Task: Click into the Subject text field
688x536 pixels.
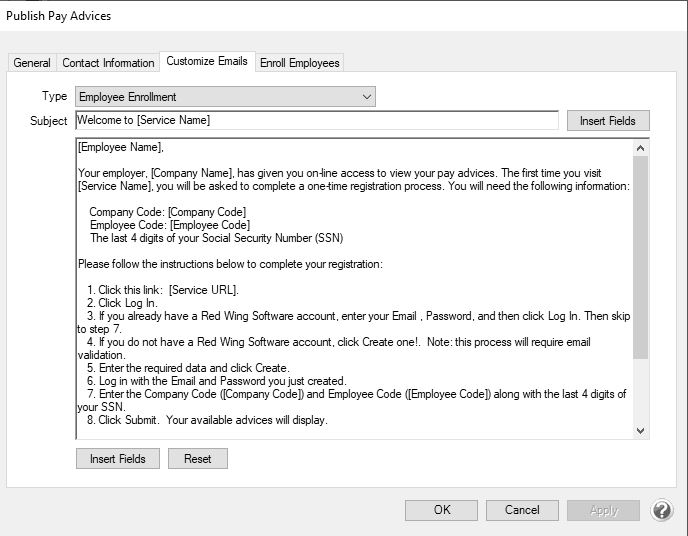Action: coord(316,121)
